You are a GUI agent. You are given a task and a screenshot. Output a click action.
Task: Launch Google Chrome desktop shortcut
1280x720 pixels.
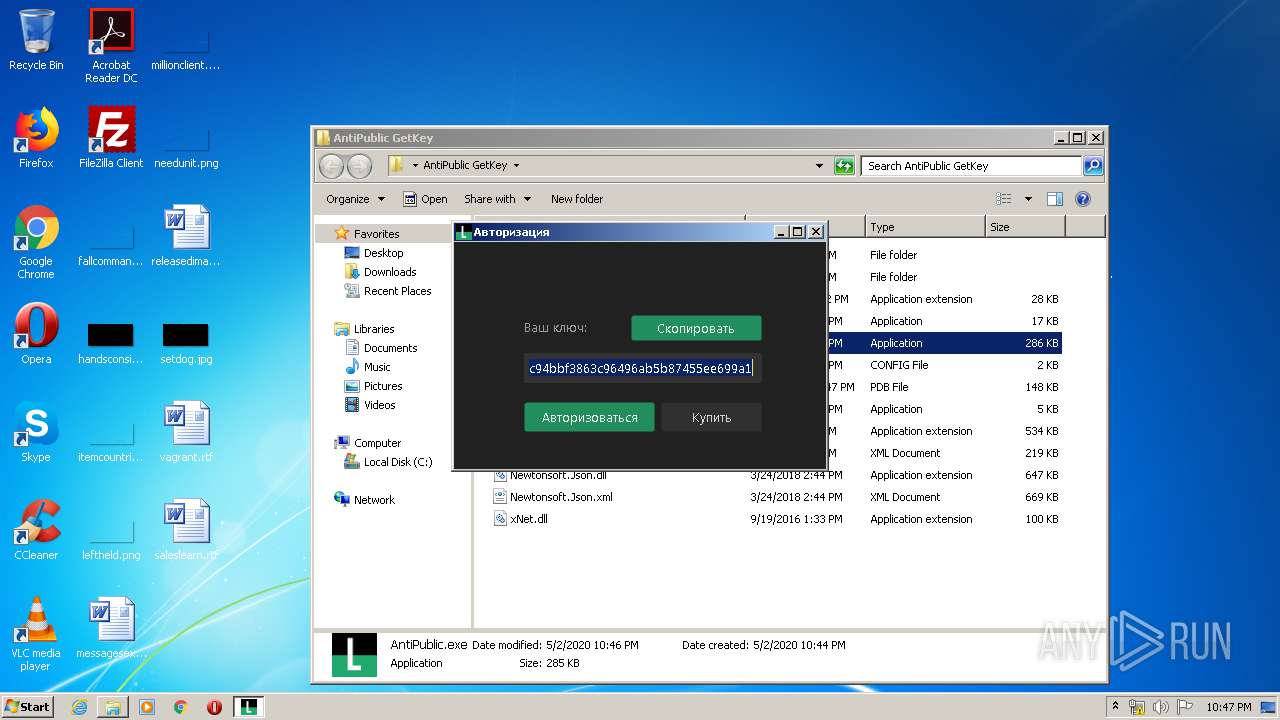36,242
